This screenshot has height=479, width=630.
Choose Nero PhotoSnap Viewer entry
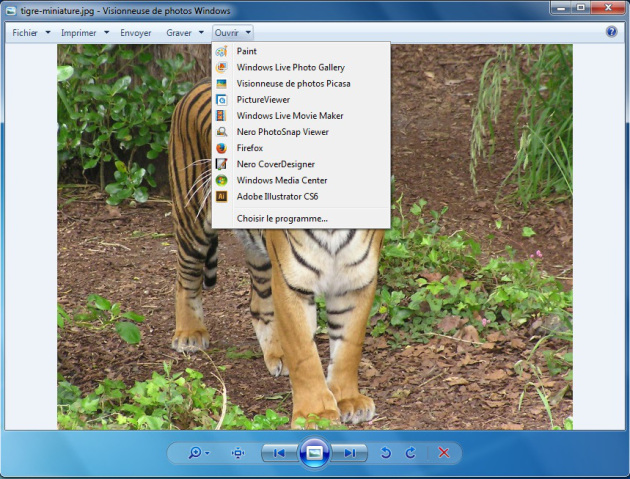(301, 132)
